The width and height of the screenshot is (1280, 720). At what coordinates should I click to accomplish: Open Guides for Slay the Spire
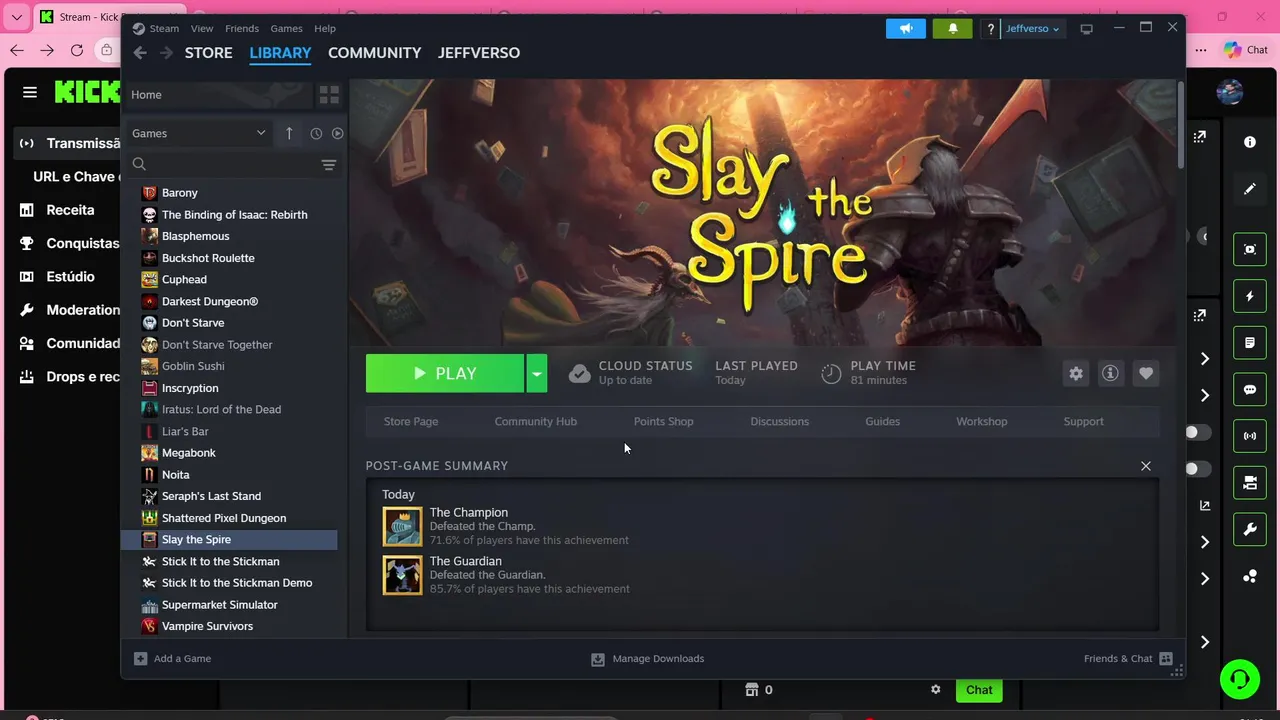coord(882,421)
